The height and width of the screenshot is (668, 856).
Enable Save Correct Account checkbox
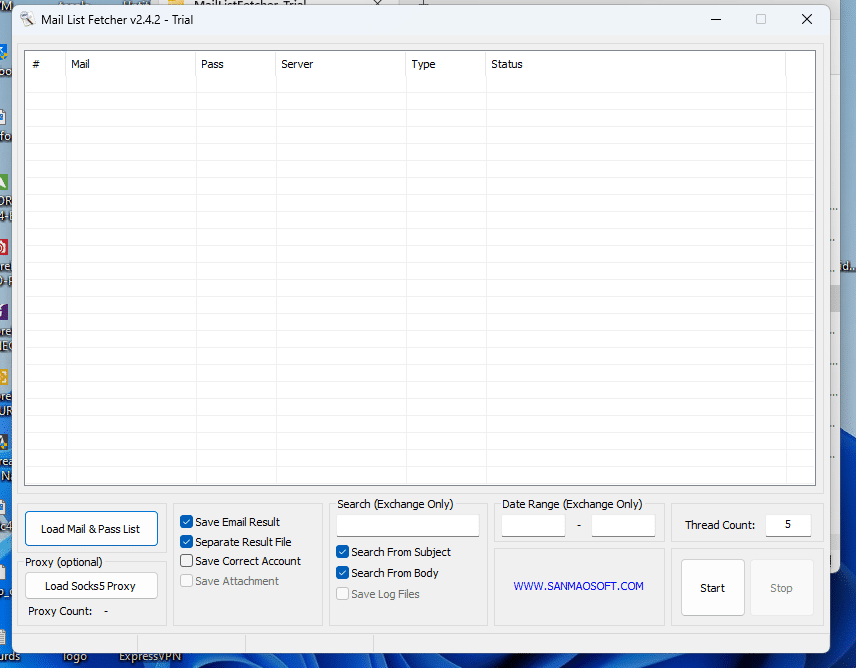187,561
